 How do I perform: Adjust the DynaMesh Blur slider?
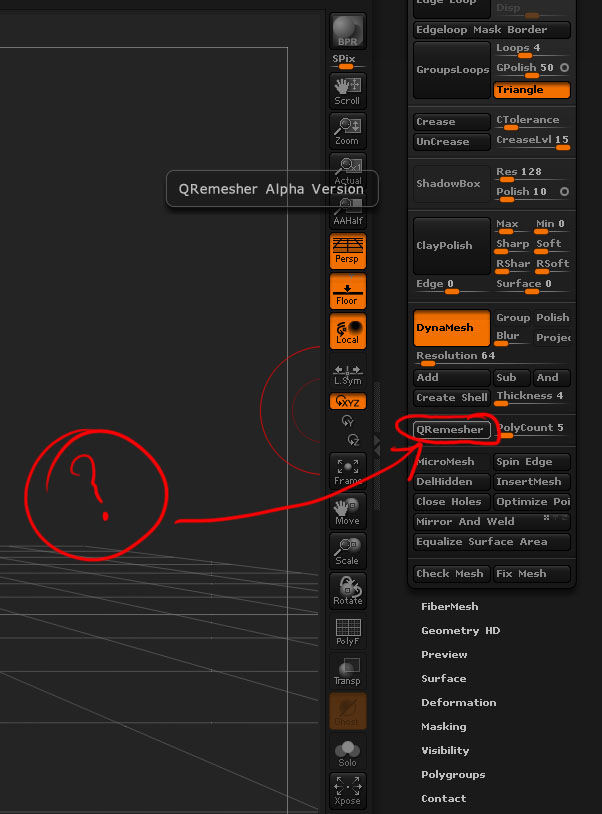[513, 337]
